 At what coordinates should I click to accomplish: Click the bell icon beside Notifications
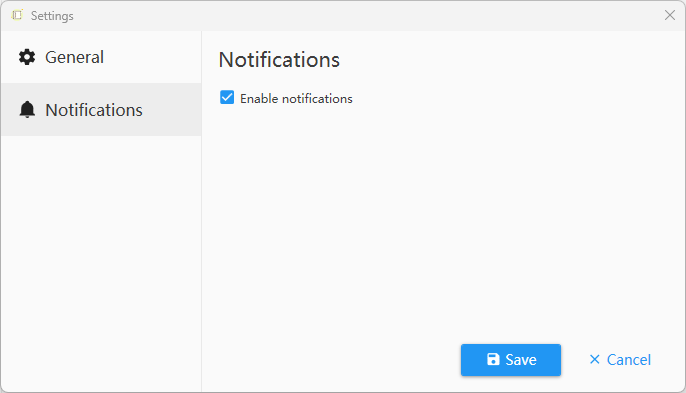tap(27, 109)
